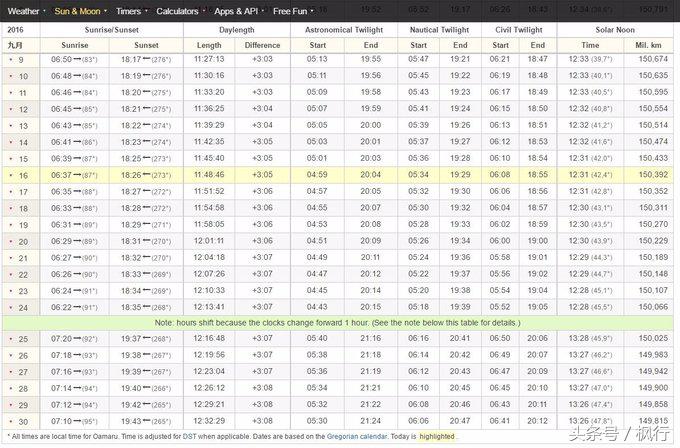Viewport: 680px width, 448px height.
Task: Click the 2016 year cell
Action: pyautogui.click(x=16, y=30)
